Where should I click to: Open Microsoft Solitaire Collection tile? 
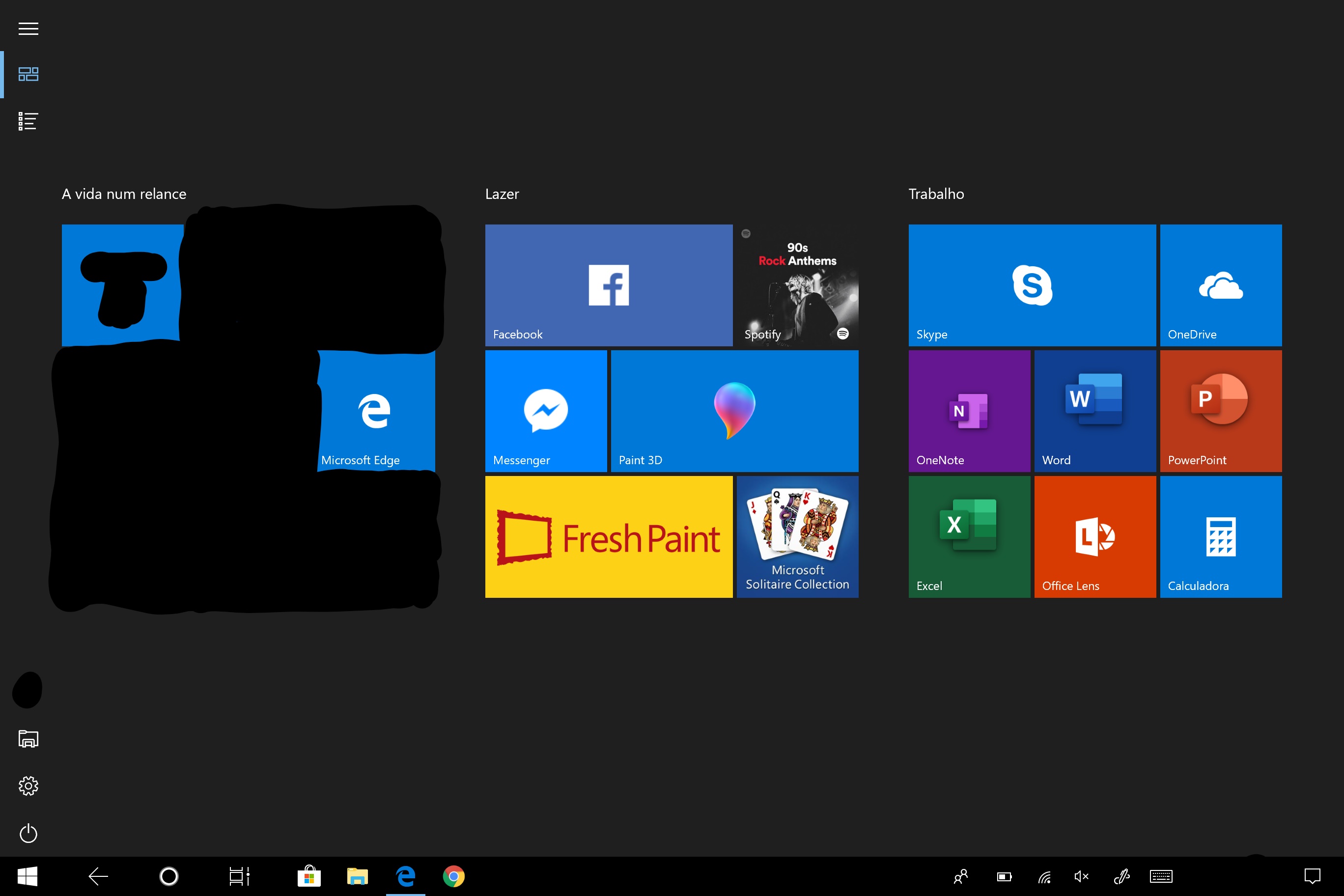pos(797,536)
